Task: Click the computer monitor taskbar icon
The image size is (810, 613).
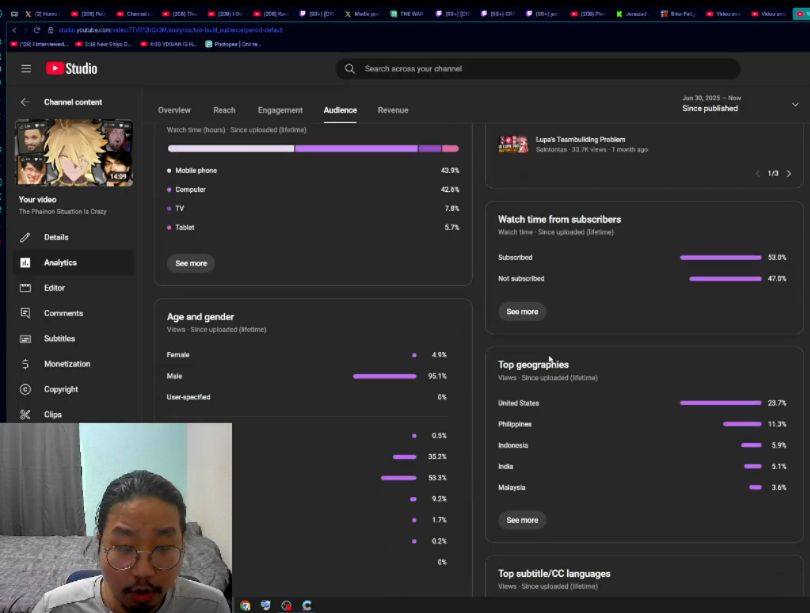Action: (266, 606)
